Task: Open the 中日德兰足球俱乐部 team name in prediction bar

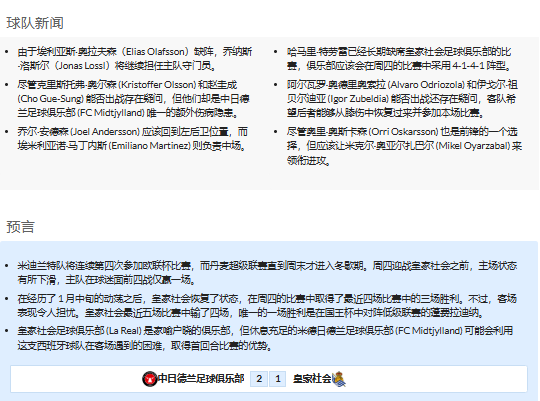Action: [201, 379]
